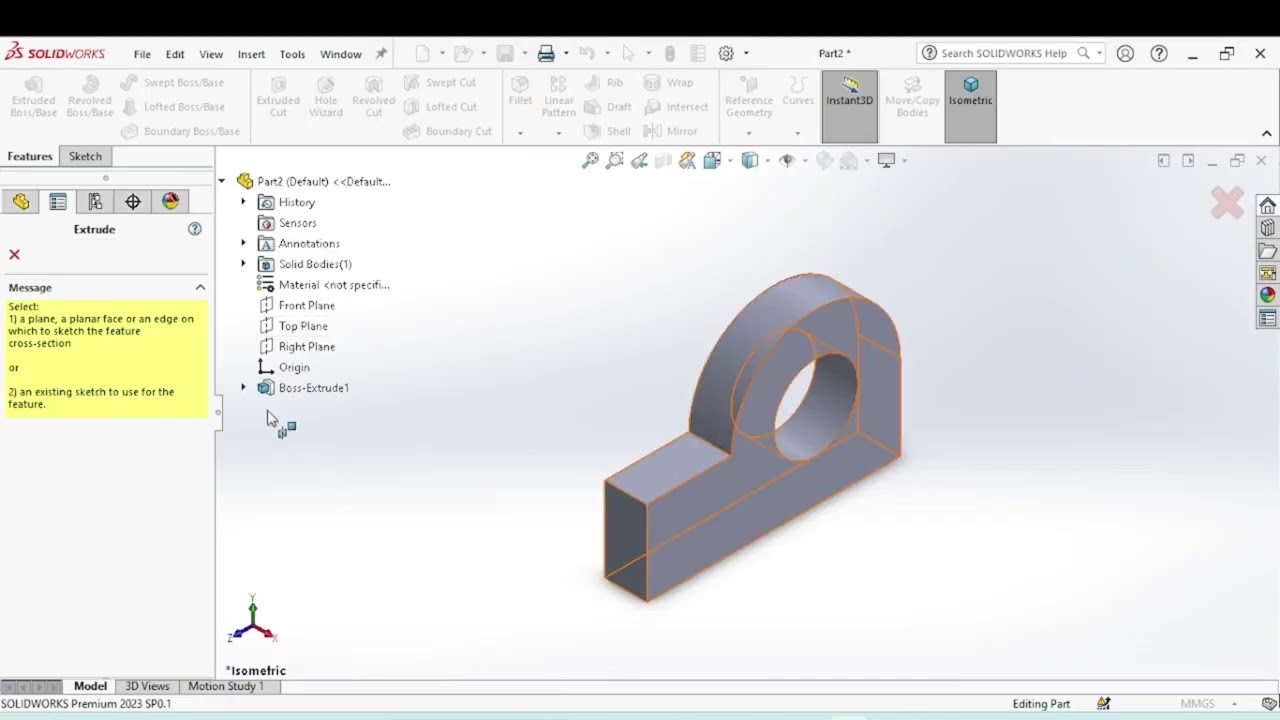This screenshot has width=1280, height=720.
Task: Open the Design Library task pane icon
Action: [1268, 228]
